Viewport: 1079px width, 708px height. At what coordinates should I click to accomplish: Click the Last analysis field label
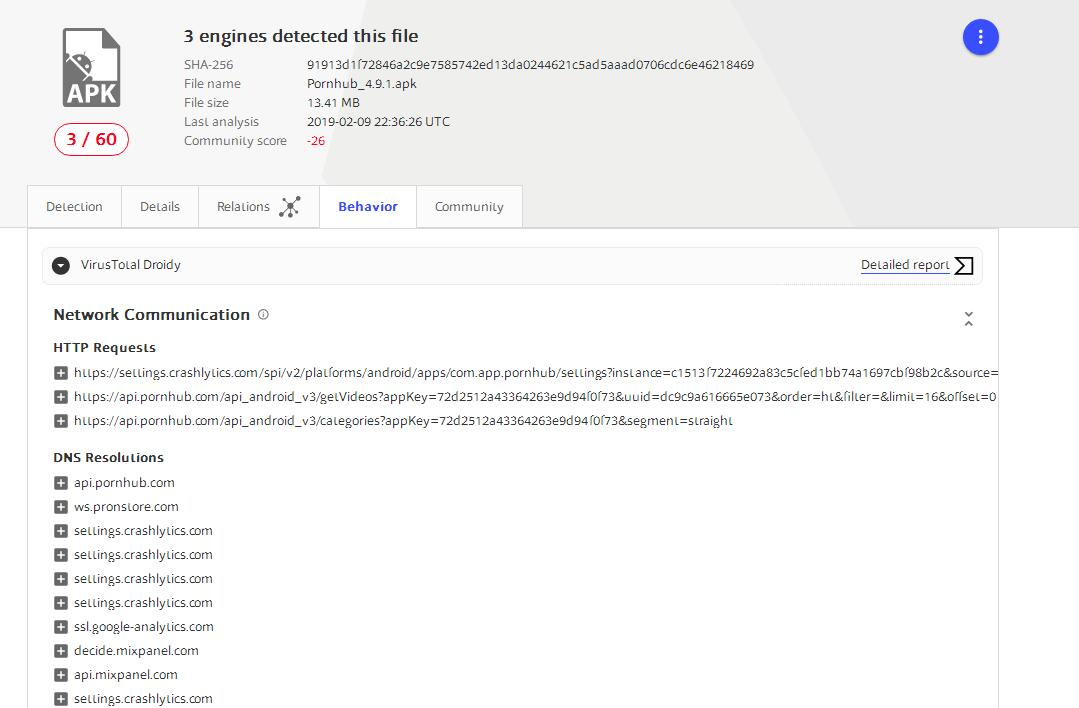coord(221,122)
